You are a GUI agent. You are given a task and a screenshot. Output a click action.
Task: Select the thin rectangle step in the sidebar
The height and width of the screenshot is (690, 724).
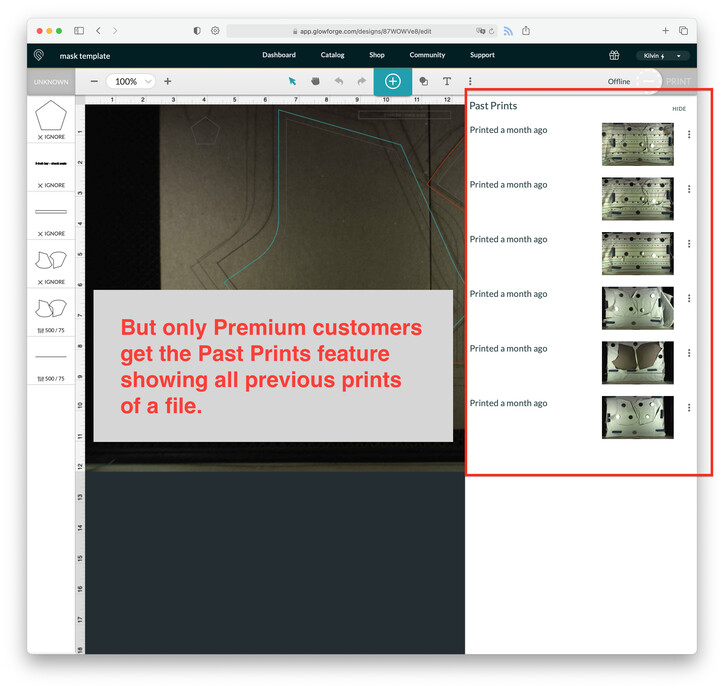click(51, 216)
